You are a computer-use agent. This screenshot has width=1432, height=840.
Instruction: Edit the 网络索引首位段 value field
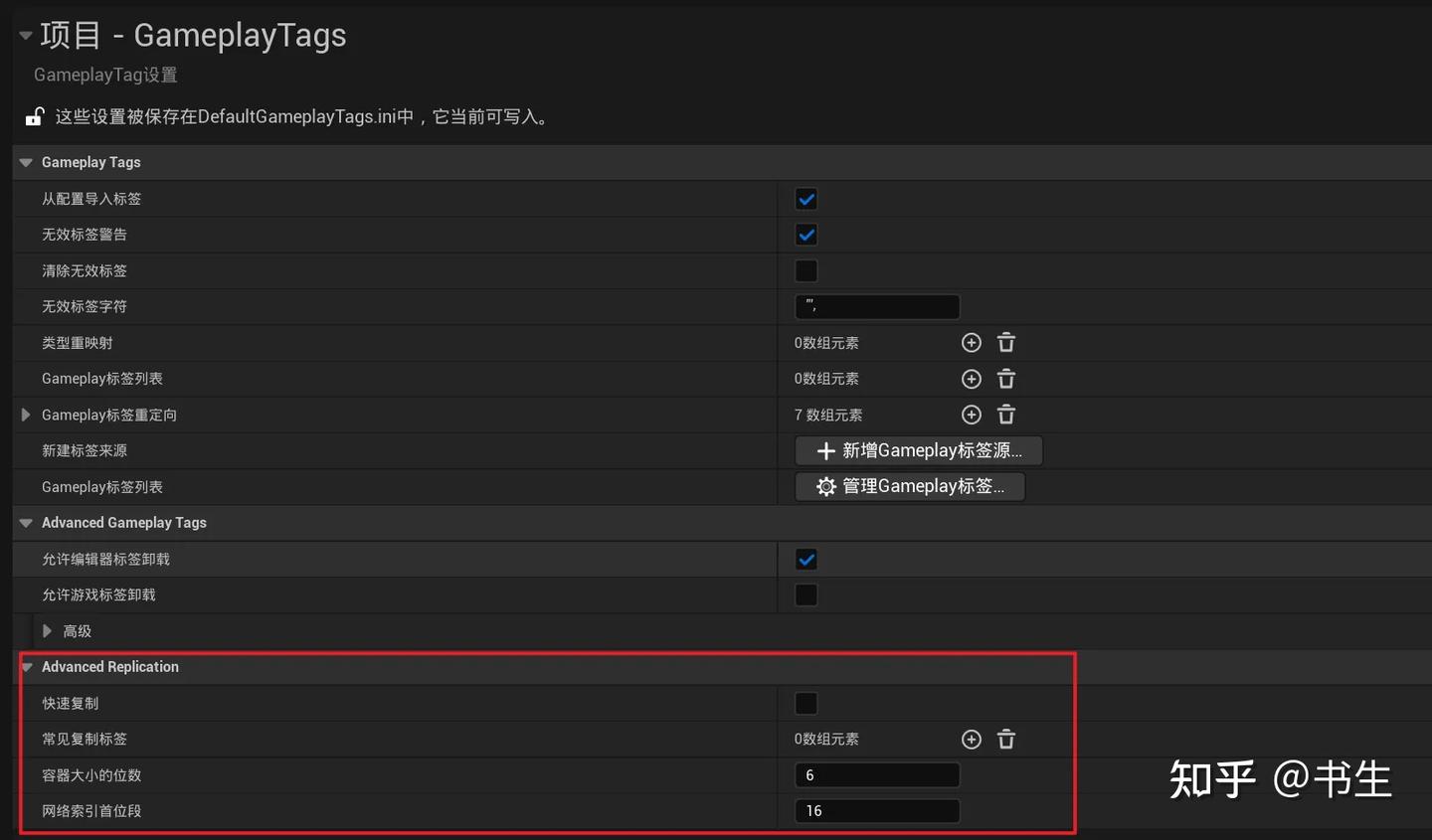tap(877, 811)
